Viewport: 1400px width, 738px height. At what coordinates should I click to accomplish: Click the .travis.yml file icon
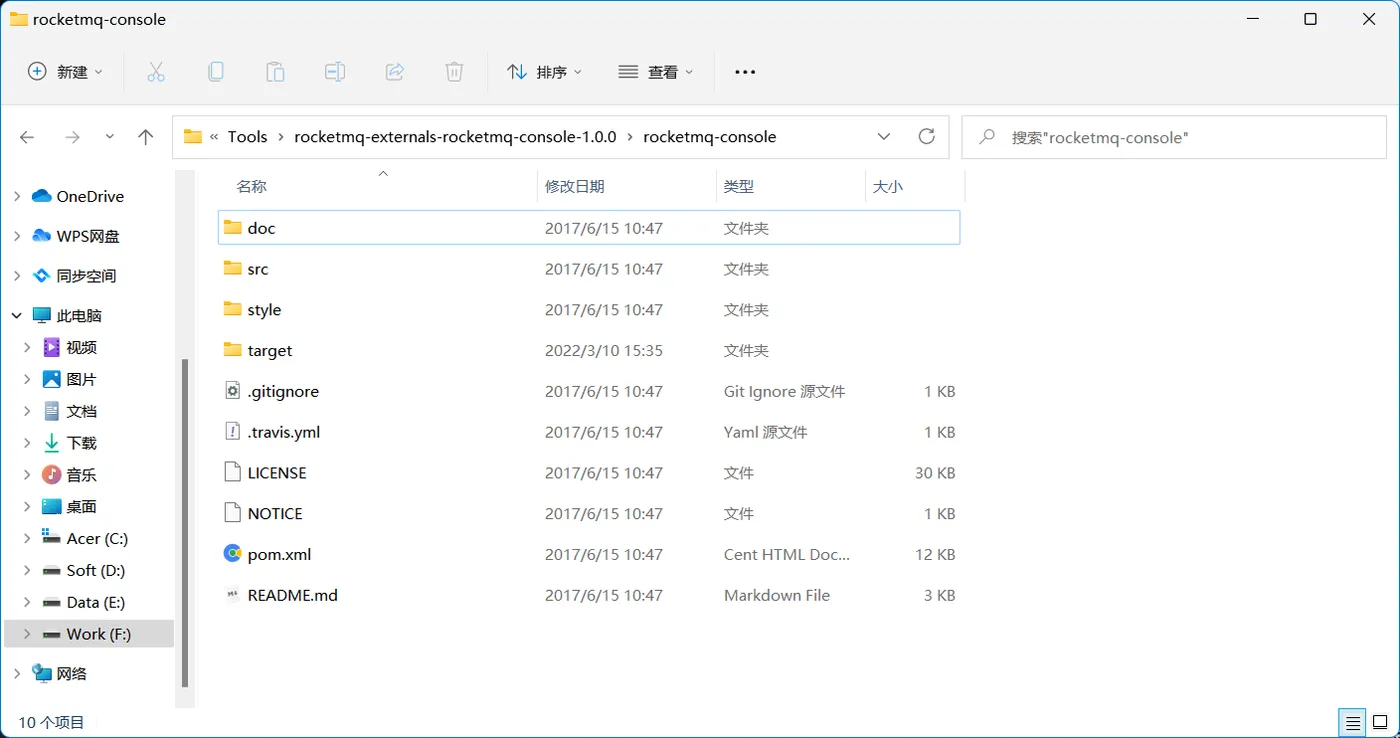233,432
